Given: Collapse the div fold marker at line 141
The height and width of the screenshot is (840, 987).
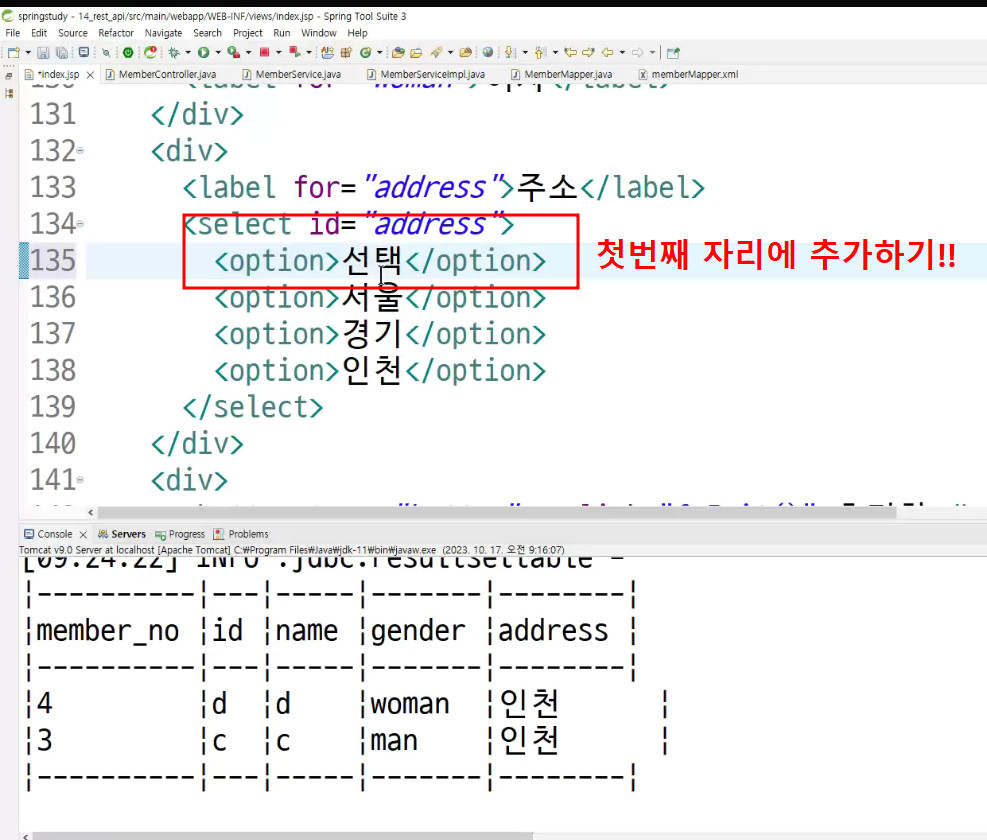Looking at the screenshot, I should [x=80, y=480].
